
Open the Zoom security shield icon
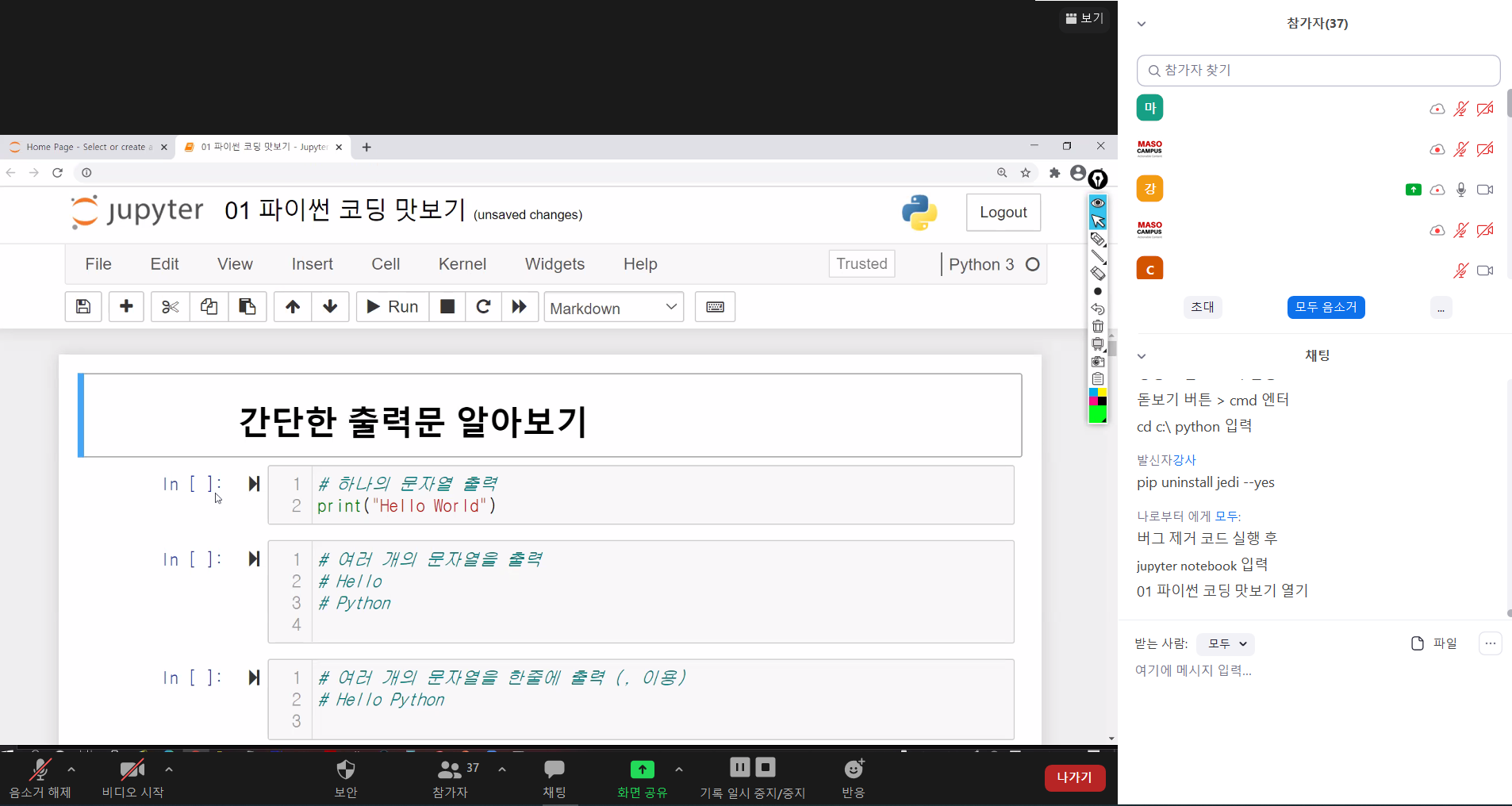[x=346, y=777]
